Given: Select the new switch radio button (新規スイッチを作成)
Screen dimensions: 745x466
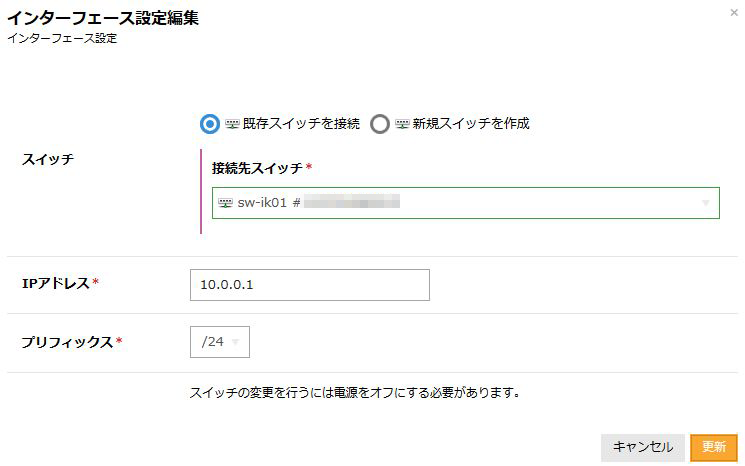Looking at the screenshot, I should [380, 124].
